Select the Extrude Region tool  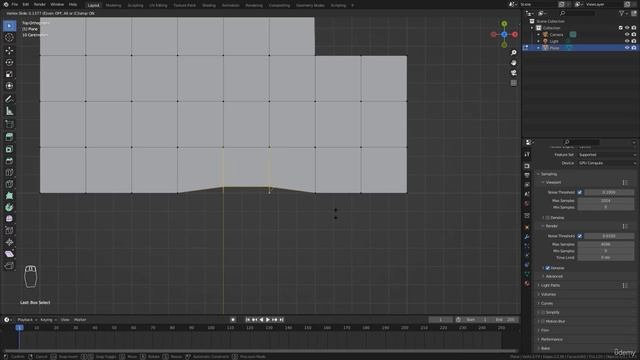(x=9, y=137)
